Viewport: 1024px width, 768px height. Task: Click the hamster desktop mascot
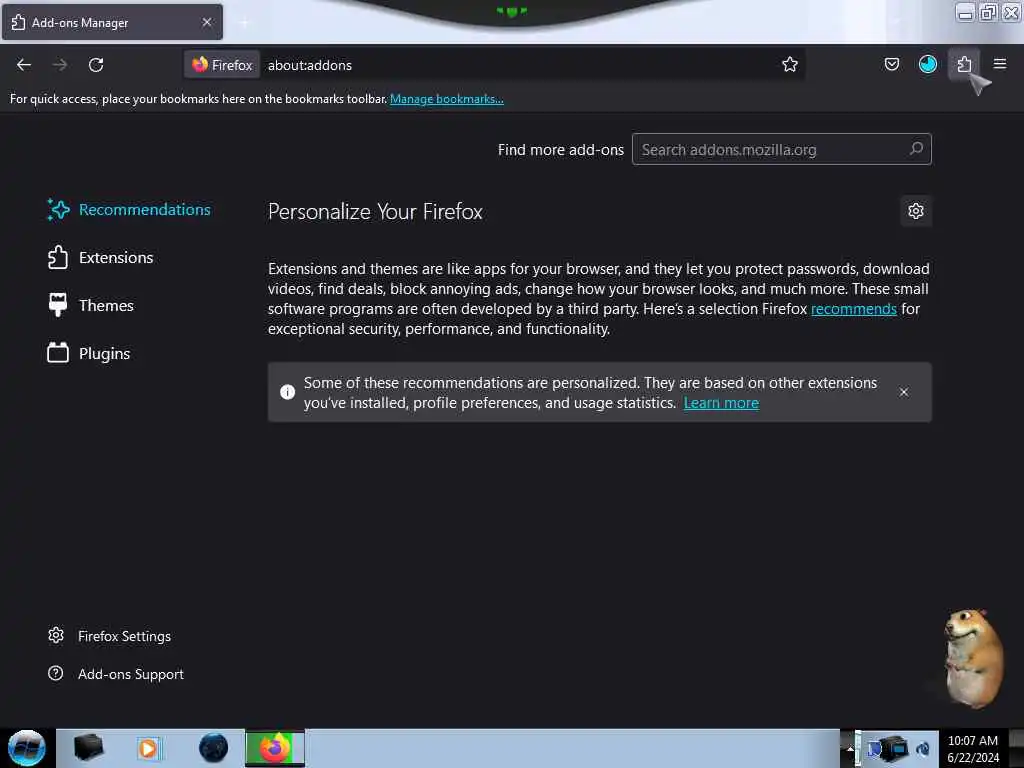[973, 658]
